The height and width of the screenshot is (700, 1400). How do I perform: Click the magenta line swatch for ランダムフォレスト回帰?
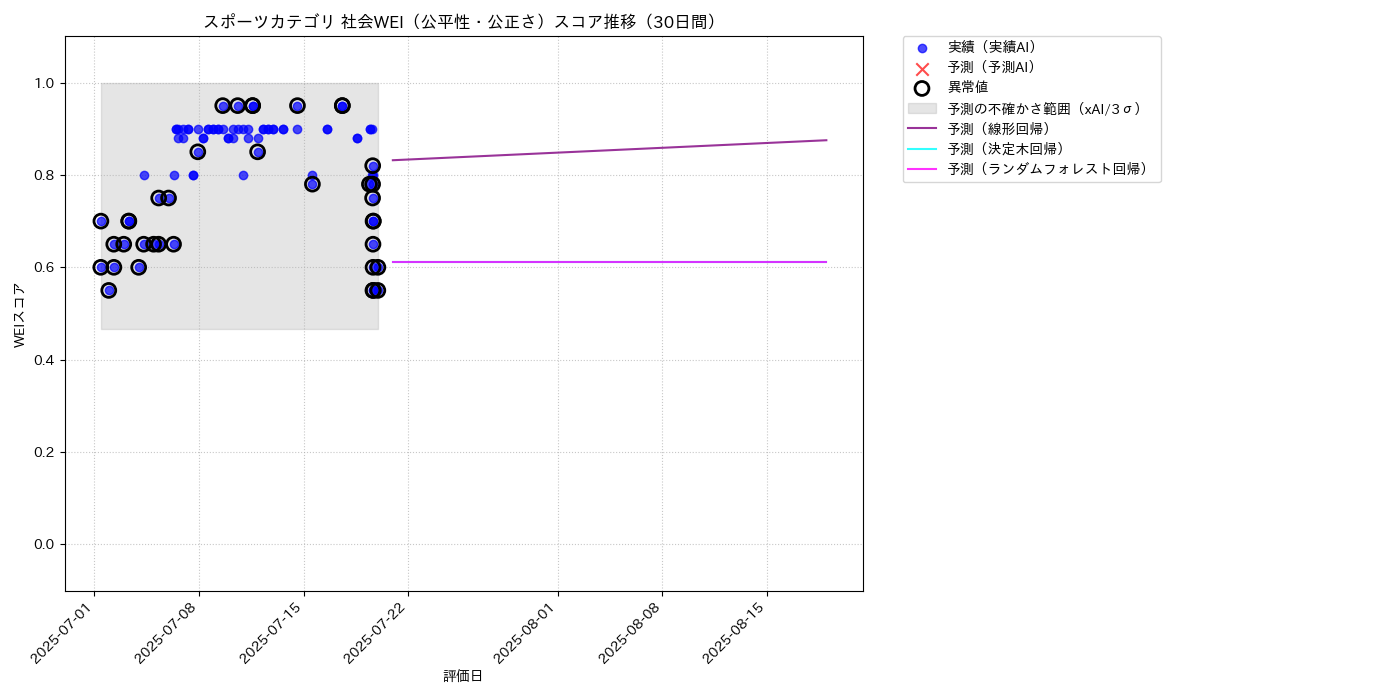click(922, 170)
